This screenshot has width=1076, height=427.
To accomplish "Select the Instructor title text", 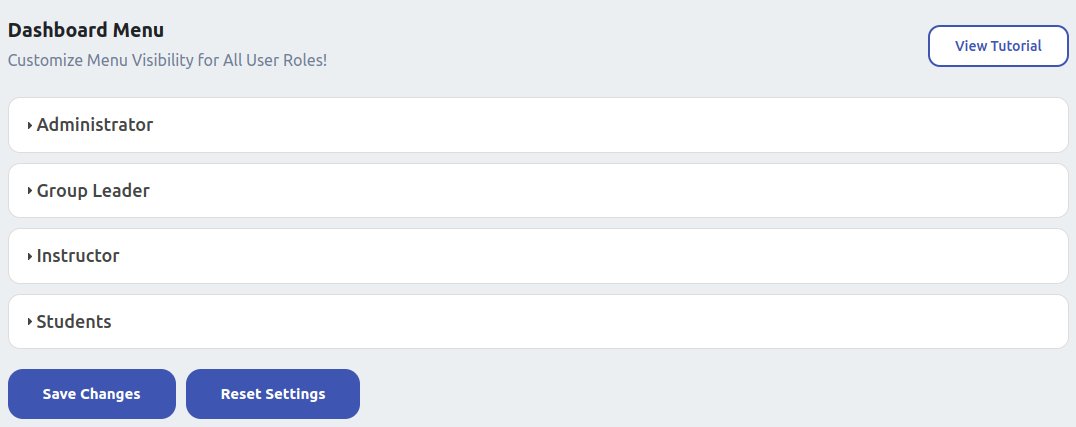I will tap(78, 256).
